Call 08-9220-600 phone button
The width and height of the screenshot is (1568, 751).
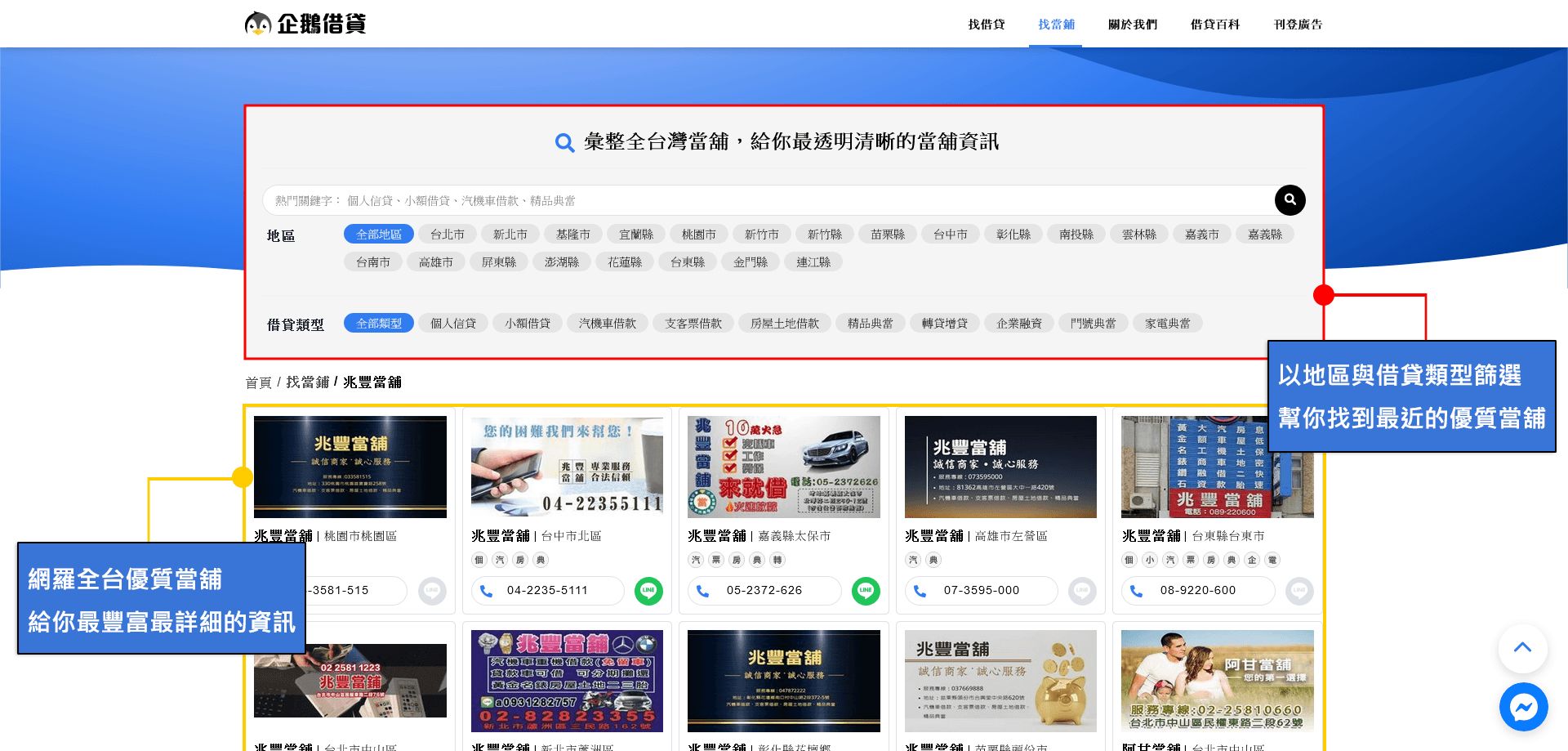[x=1198, y=591]
